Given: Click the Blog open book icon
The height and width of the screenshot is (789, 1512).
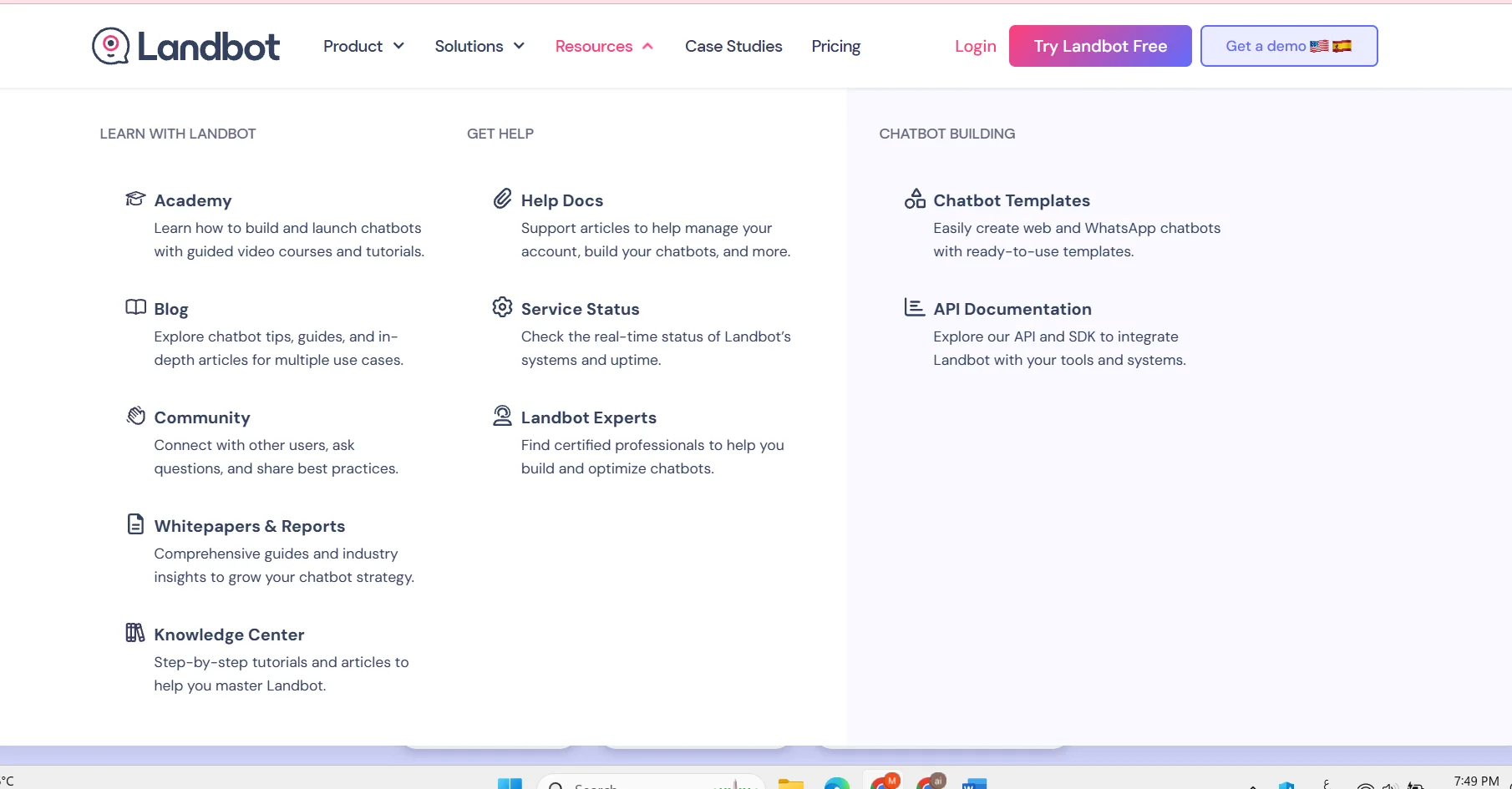Looking at the screenshot, I should point(135,307).
